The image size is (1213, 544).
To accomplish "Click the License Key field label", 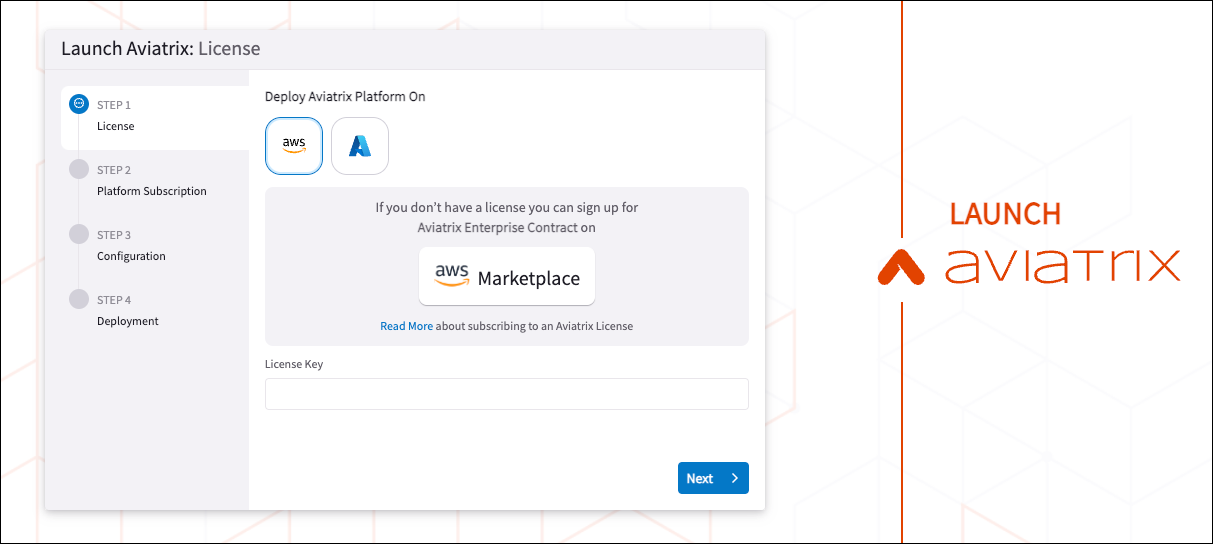I will pyautogui.click(x=294, y=364).
